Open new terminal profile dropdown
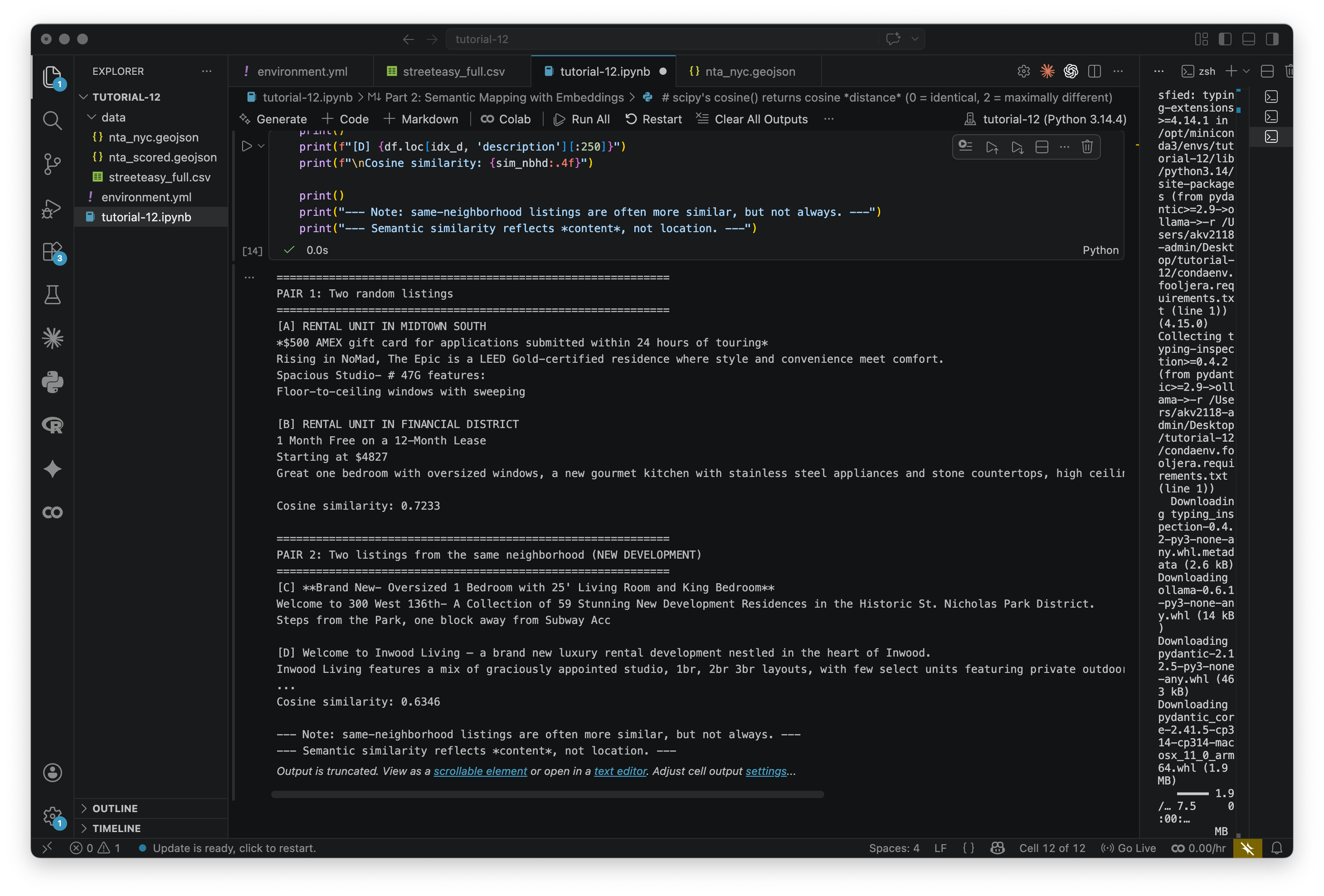Viewport: 1324px width, 896px height. point(1246,71)
